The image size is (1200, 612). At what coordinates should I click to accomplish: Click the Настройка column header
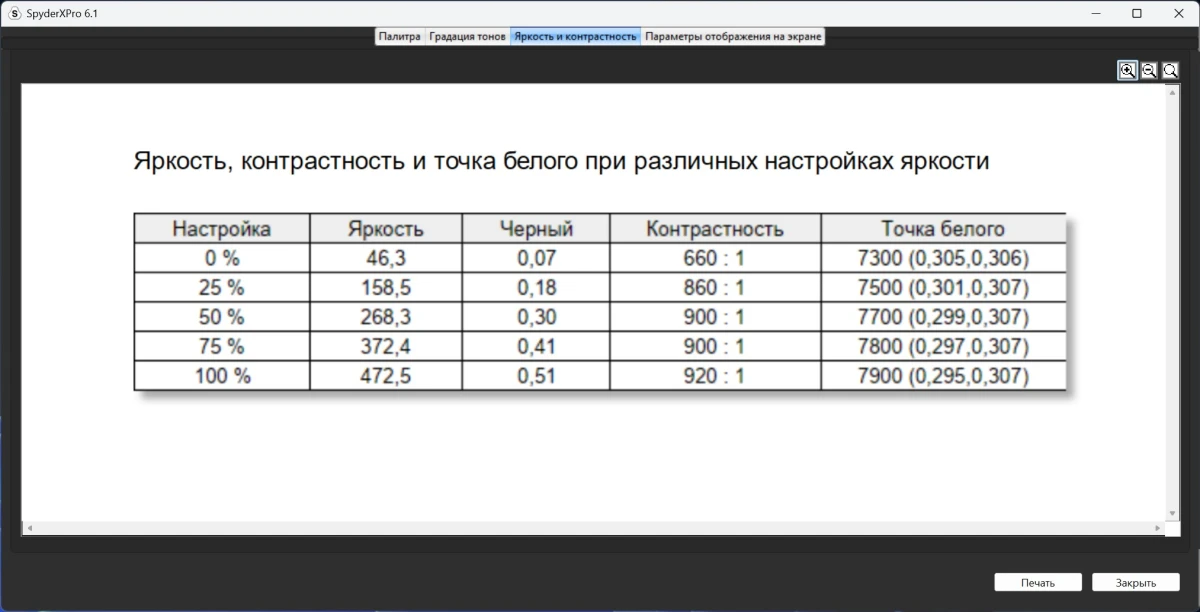[x=222, y=228]
